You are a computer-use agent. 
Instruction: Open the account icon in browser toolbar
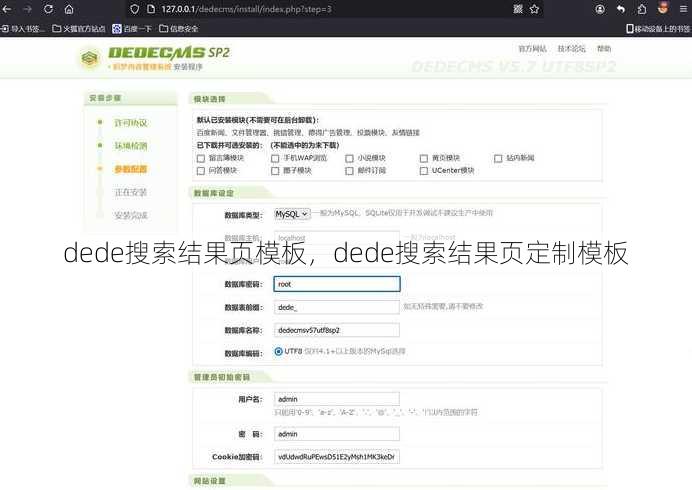point(600,9)
